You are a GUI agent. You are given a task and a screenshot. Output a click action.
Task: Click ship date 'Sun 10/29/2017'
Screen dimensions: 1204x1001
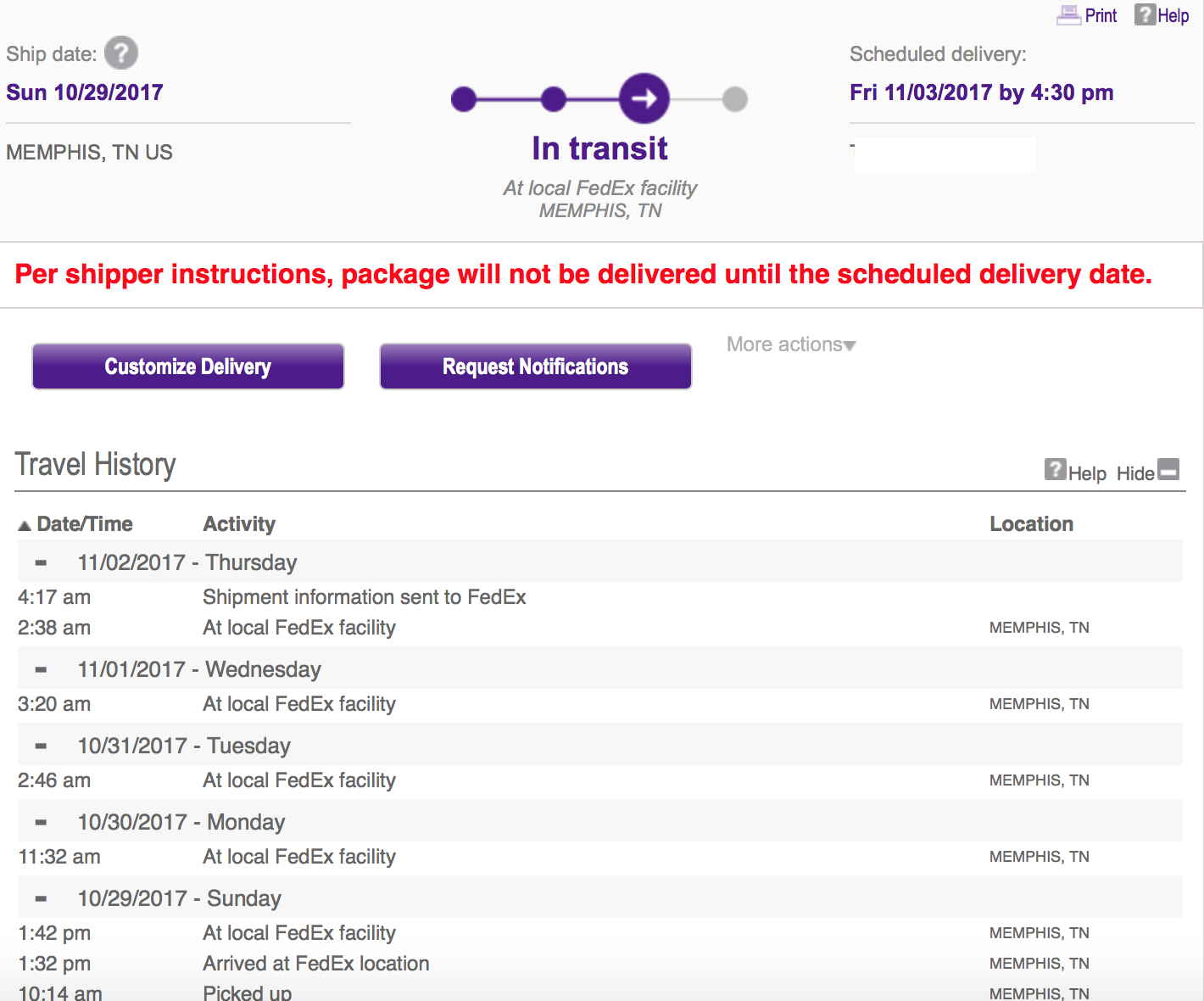pos(85,92)
